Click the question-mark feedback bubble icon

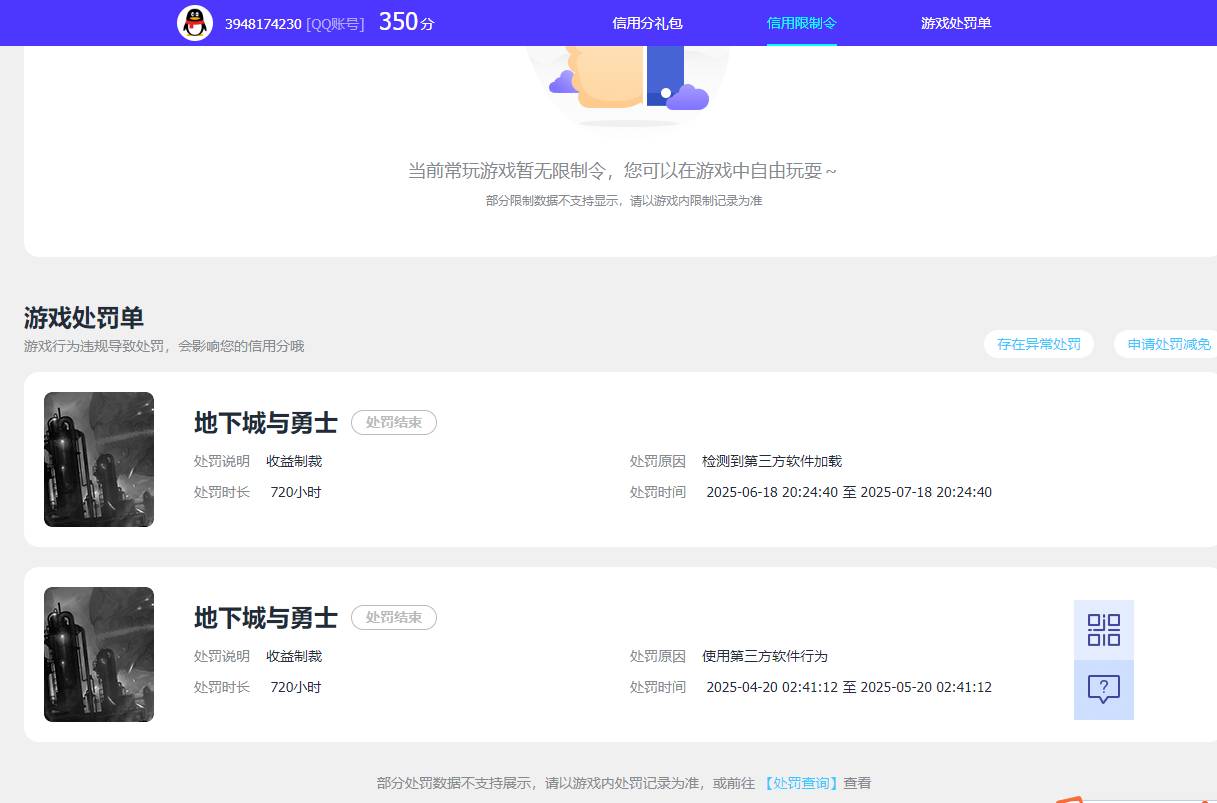click(x=1103, y=690)
